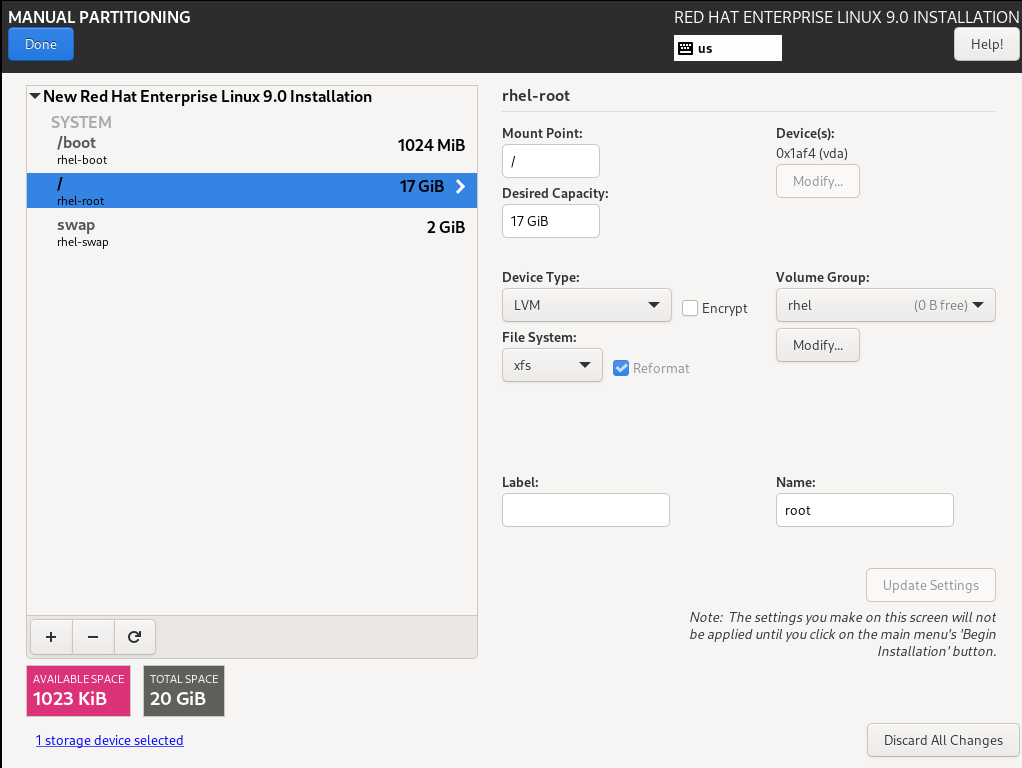Click the reload storage configuration icon
1022x768 pixels.
[x=135, y=636]
